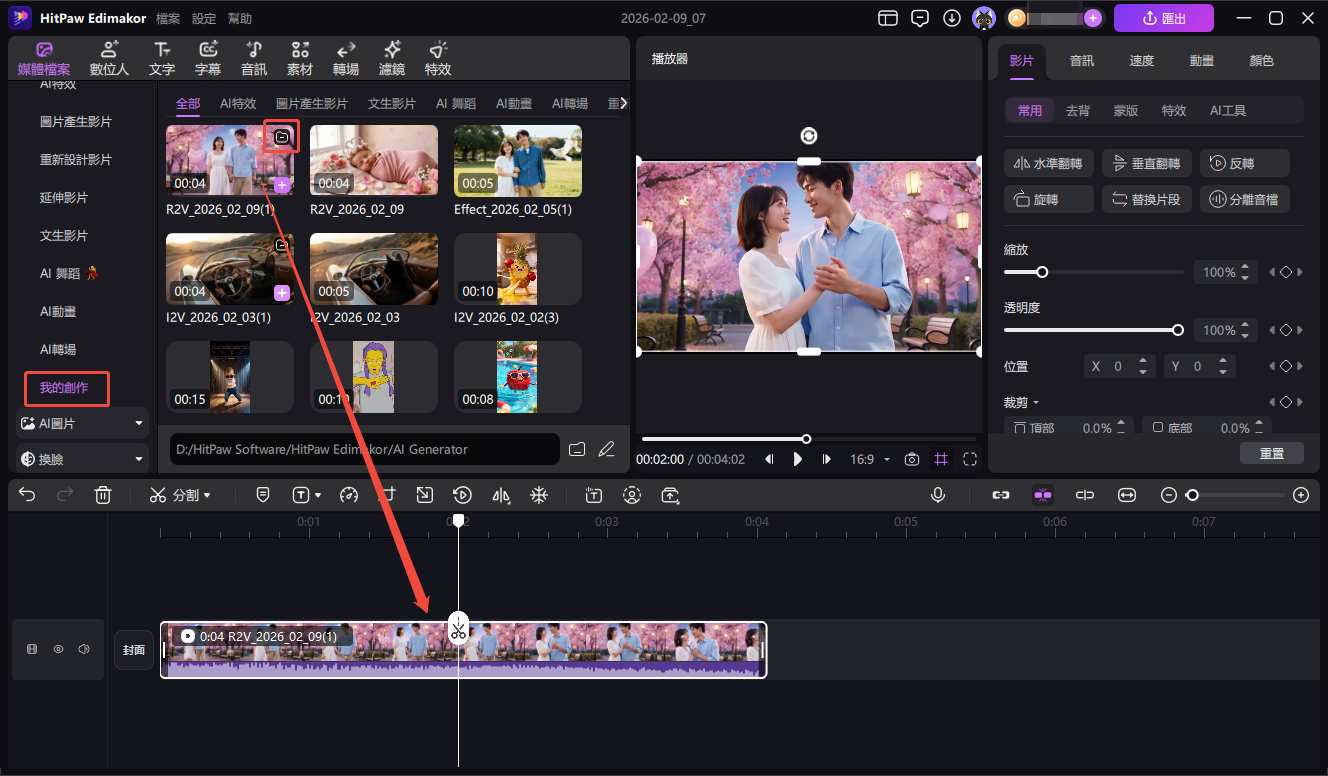The image size is (1328, 776).
Task: Select the 去背 sub-tab
Action: point(1078,111)
